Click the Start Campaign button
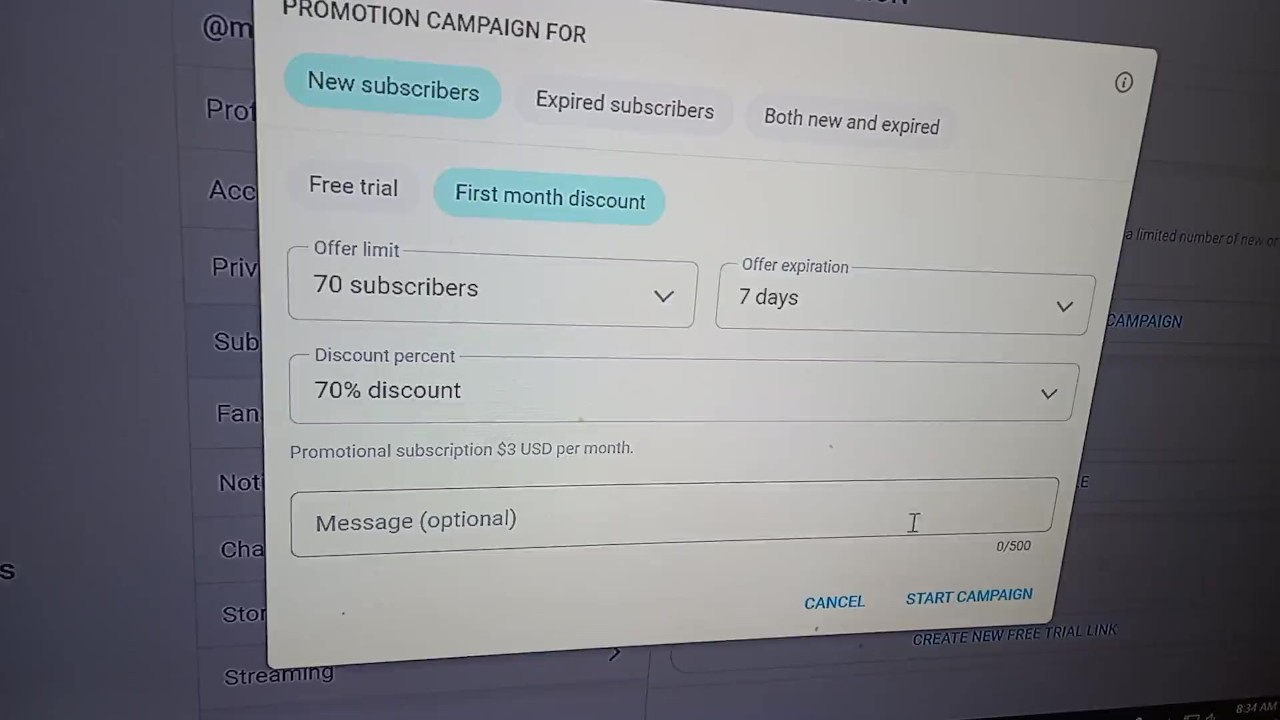The height and width of the screenshot is (720, 1280). (968, 597)
